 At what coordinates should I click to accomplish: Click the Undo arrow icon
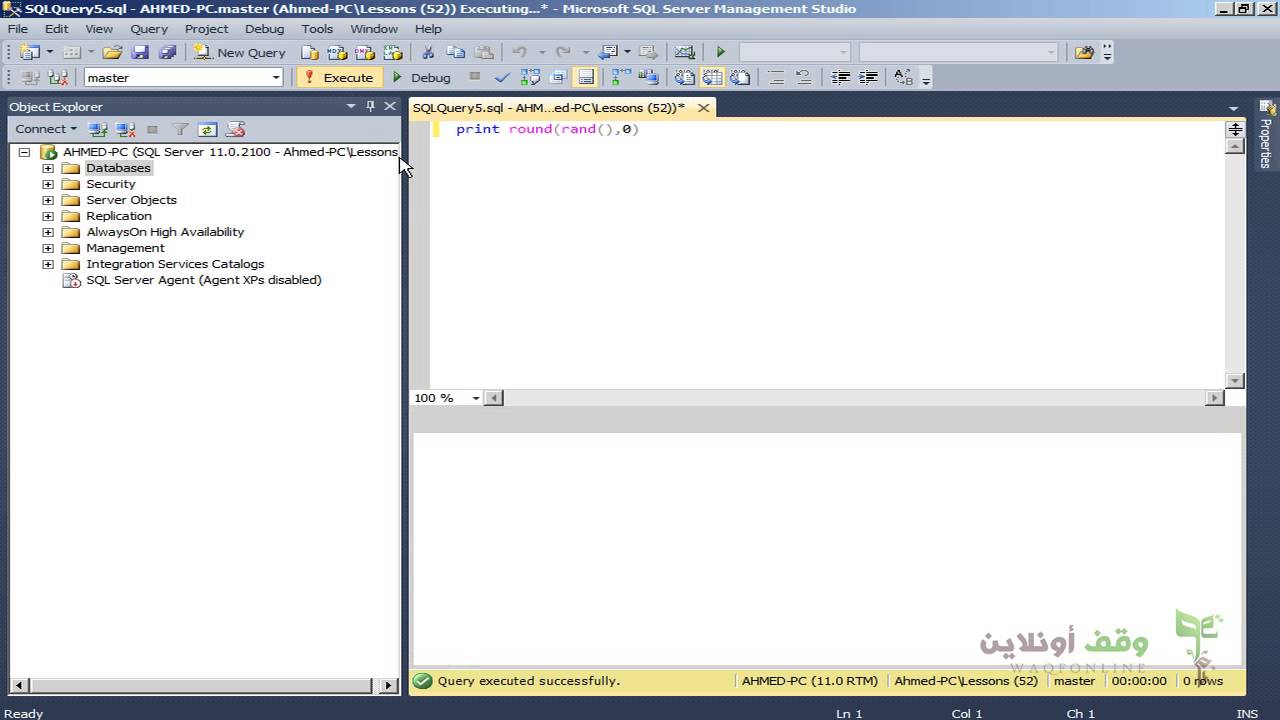[x=519, y=52]
